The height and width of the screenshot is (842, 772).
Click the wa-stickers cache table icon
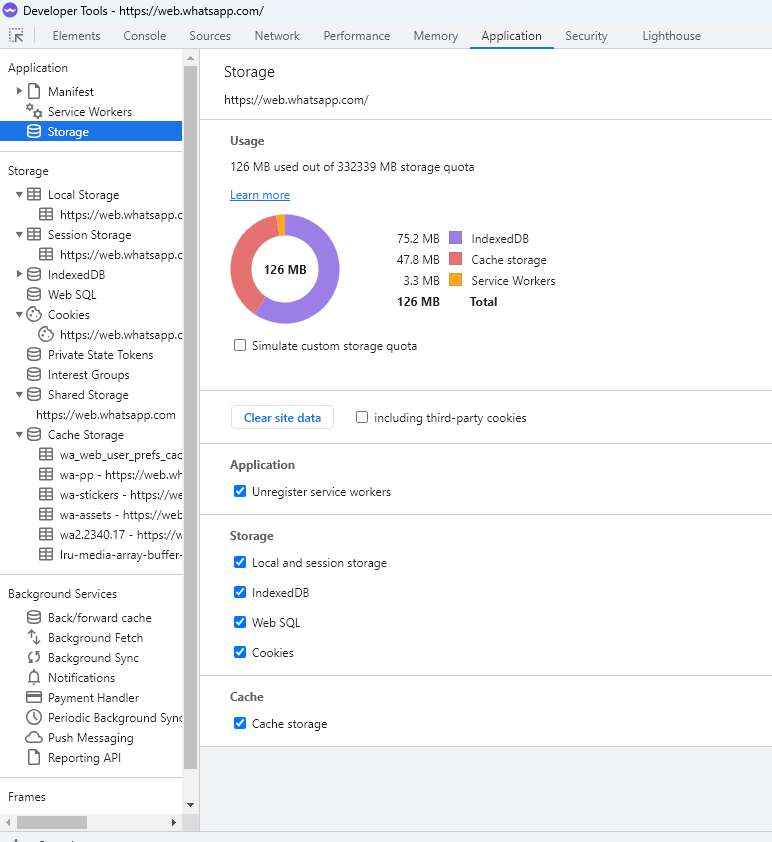(x=46, y=495)
